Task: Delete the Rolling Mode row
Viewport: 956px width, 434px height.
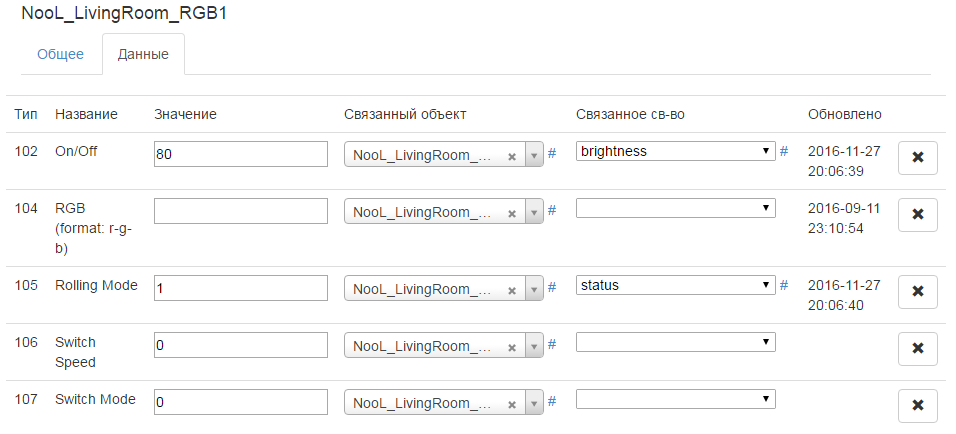Action: (917, 292)
